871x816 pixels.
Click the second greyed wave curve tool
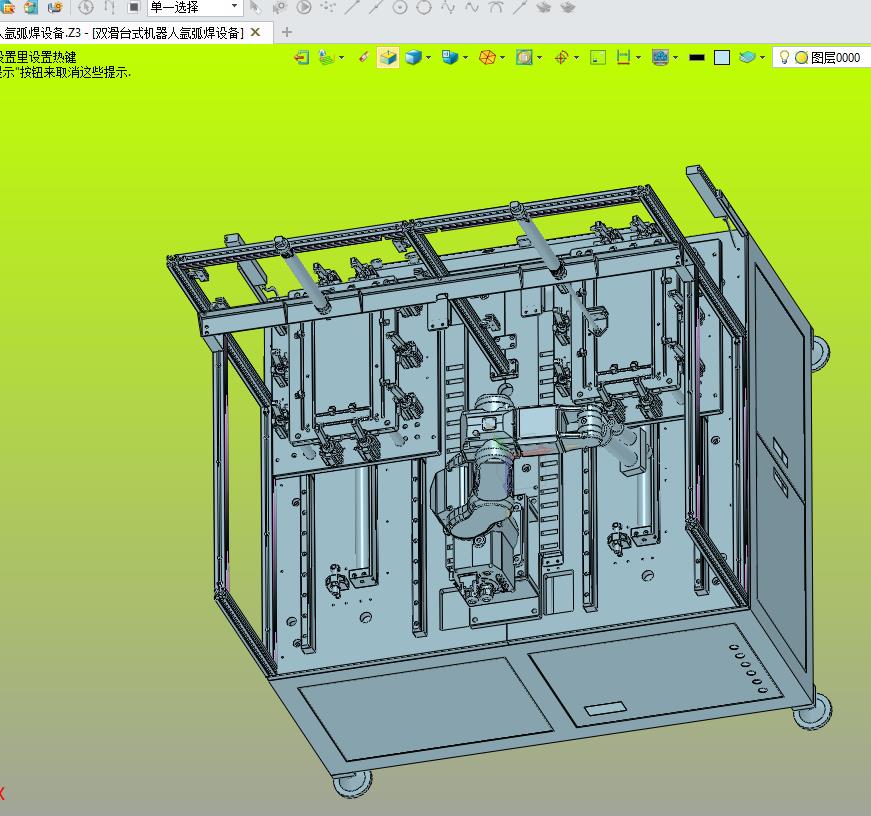pos(472,7)
